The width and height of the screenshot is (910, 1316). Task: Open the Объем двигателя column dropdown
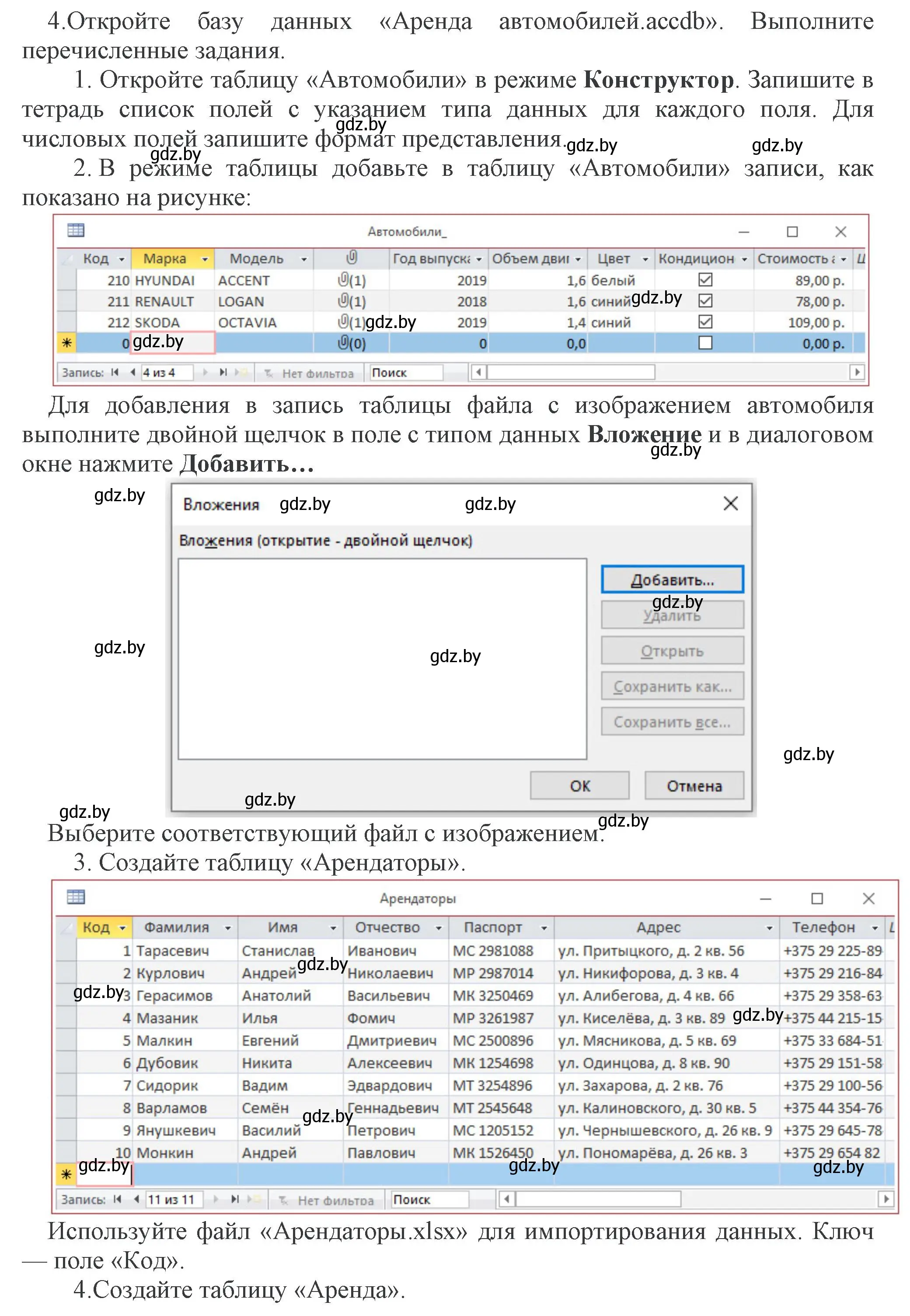click(x=578, y=259)
